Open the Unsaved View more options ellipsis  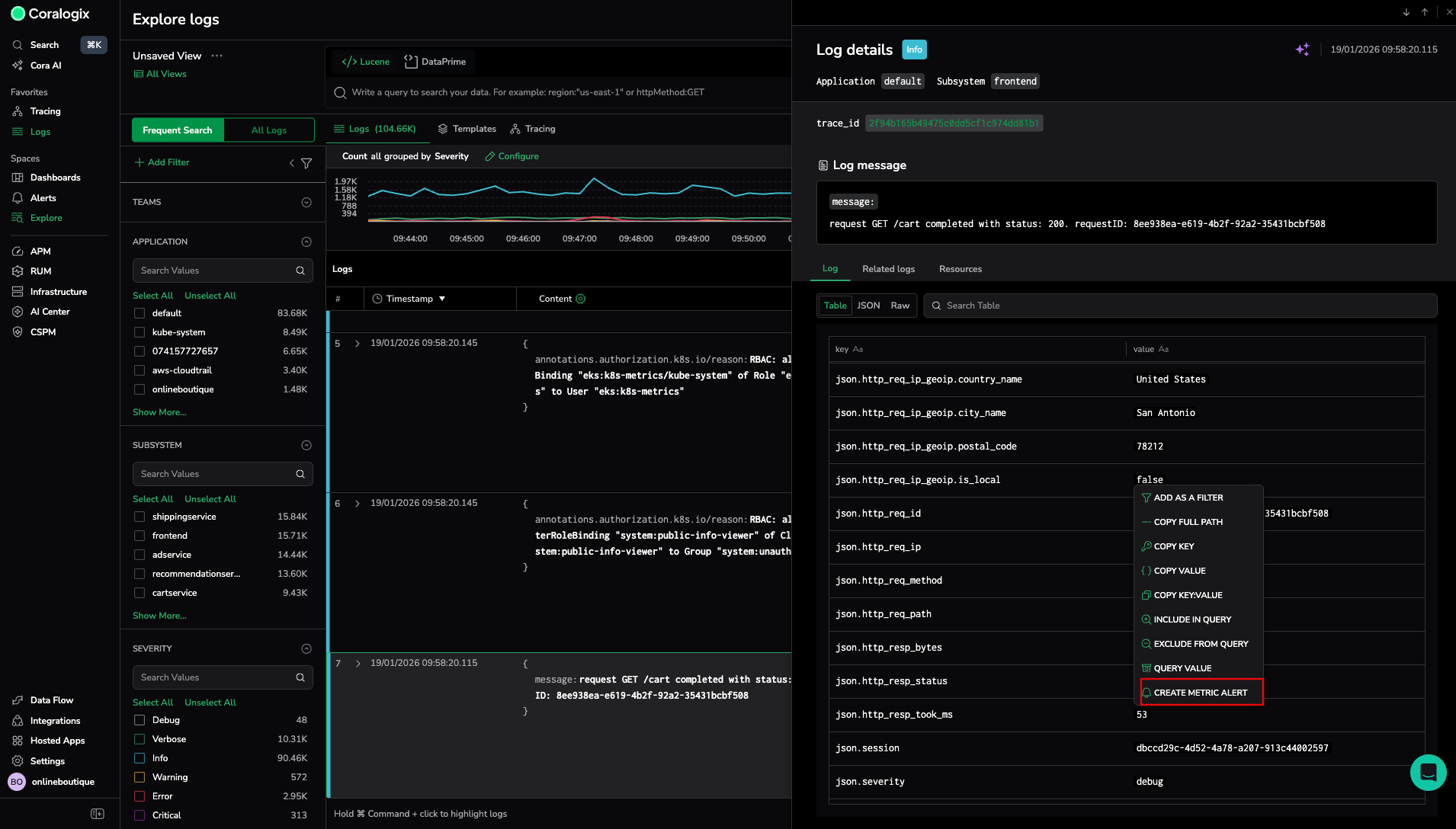pos(217,56)
